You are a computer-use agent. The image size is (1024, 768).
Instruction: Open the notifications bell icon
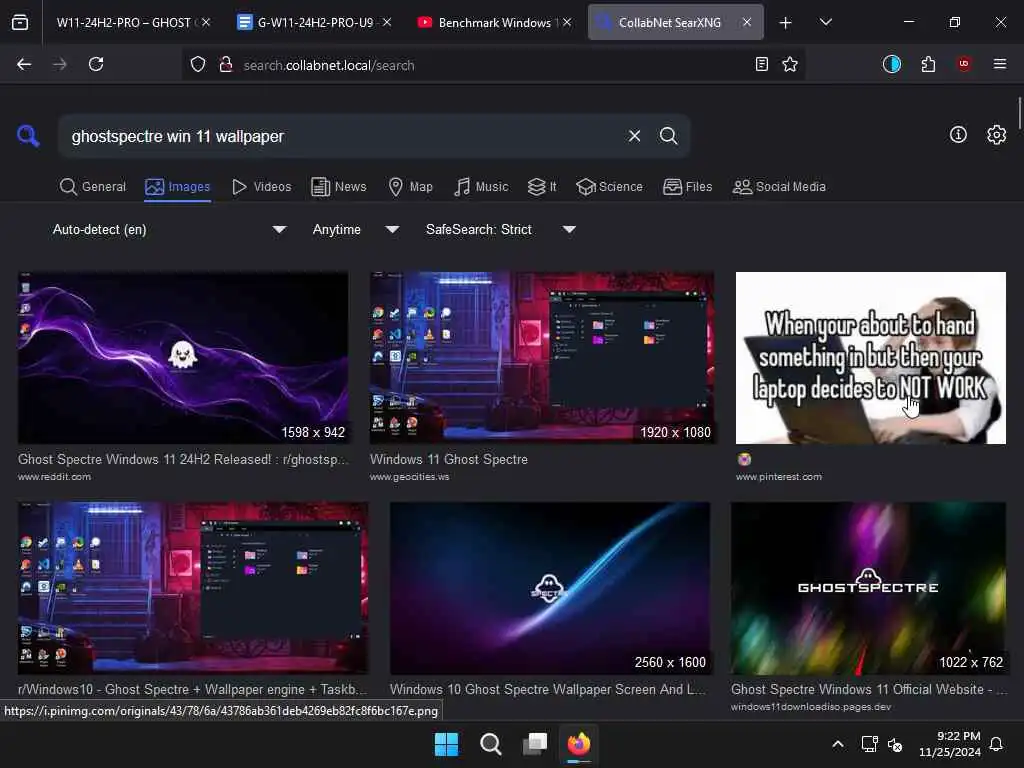click(x=997, y=744)
